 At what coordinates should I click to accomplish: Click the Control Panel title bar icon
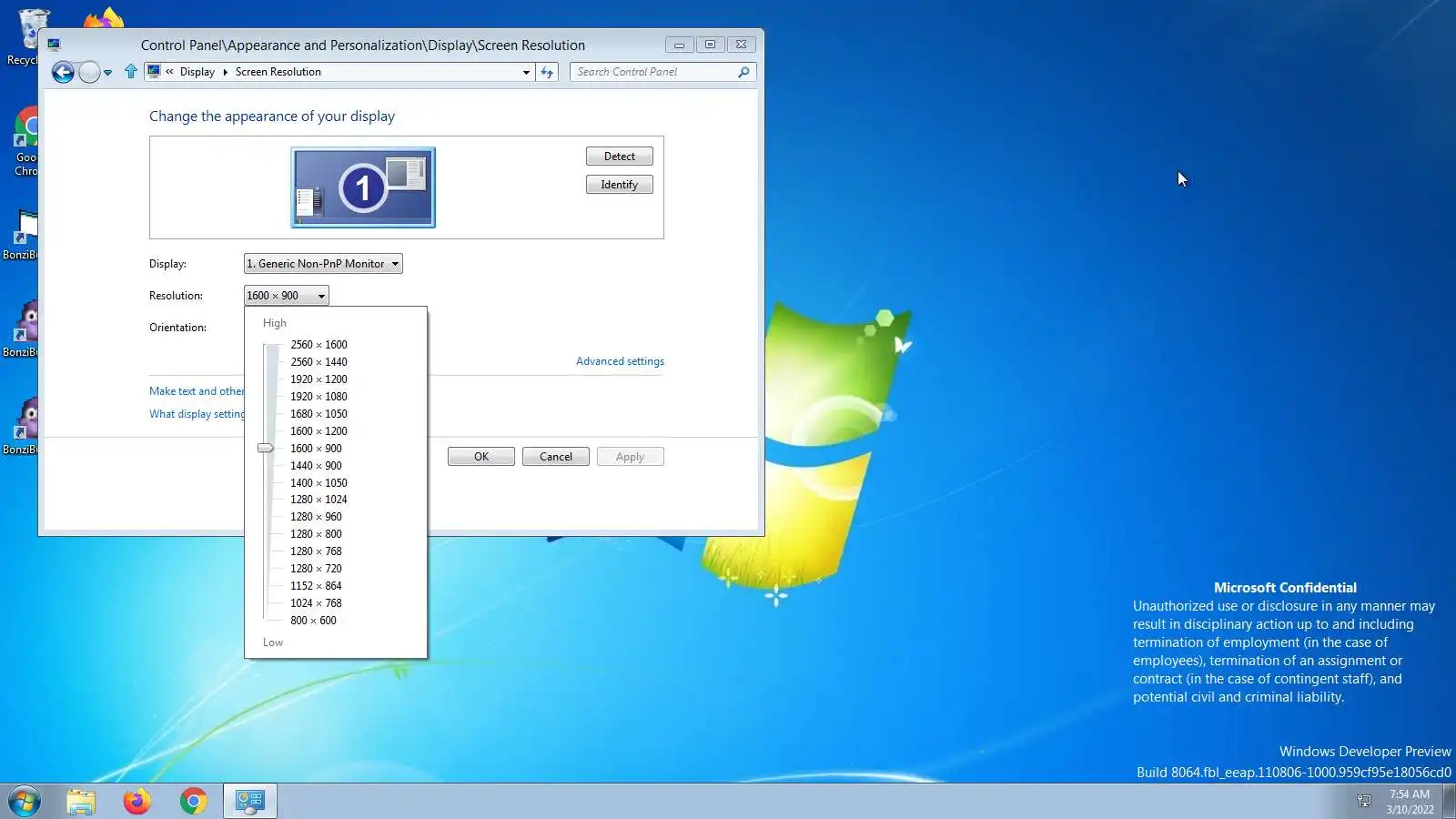[x=54, y=45]
